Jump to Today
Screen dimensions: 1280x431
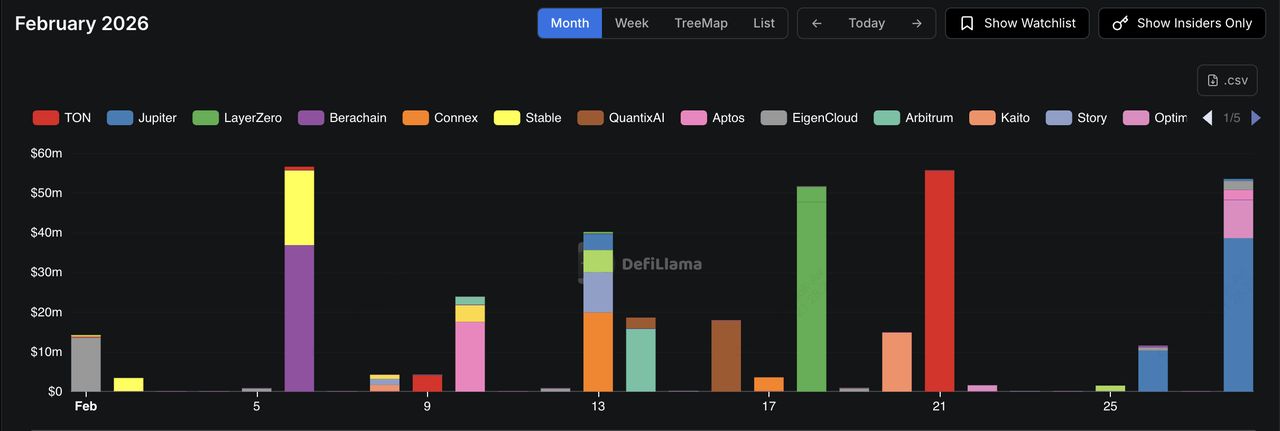click(x=866, y=23)
